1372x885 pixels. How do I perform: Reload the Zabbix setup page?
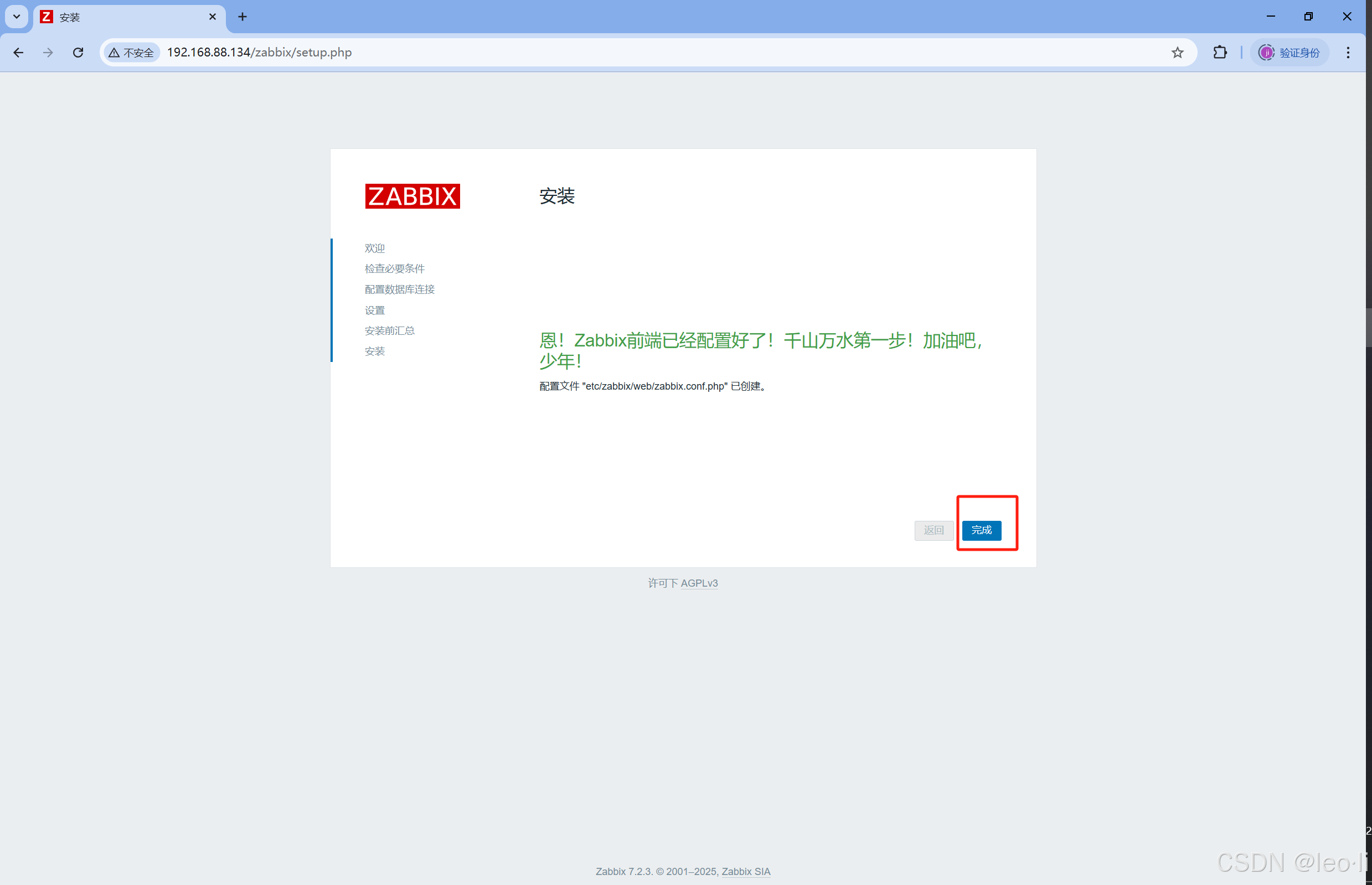[x=78, y=52]
